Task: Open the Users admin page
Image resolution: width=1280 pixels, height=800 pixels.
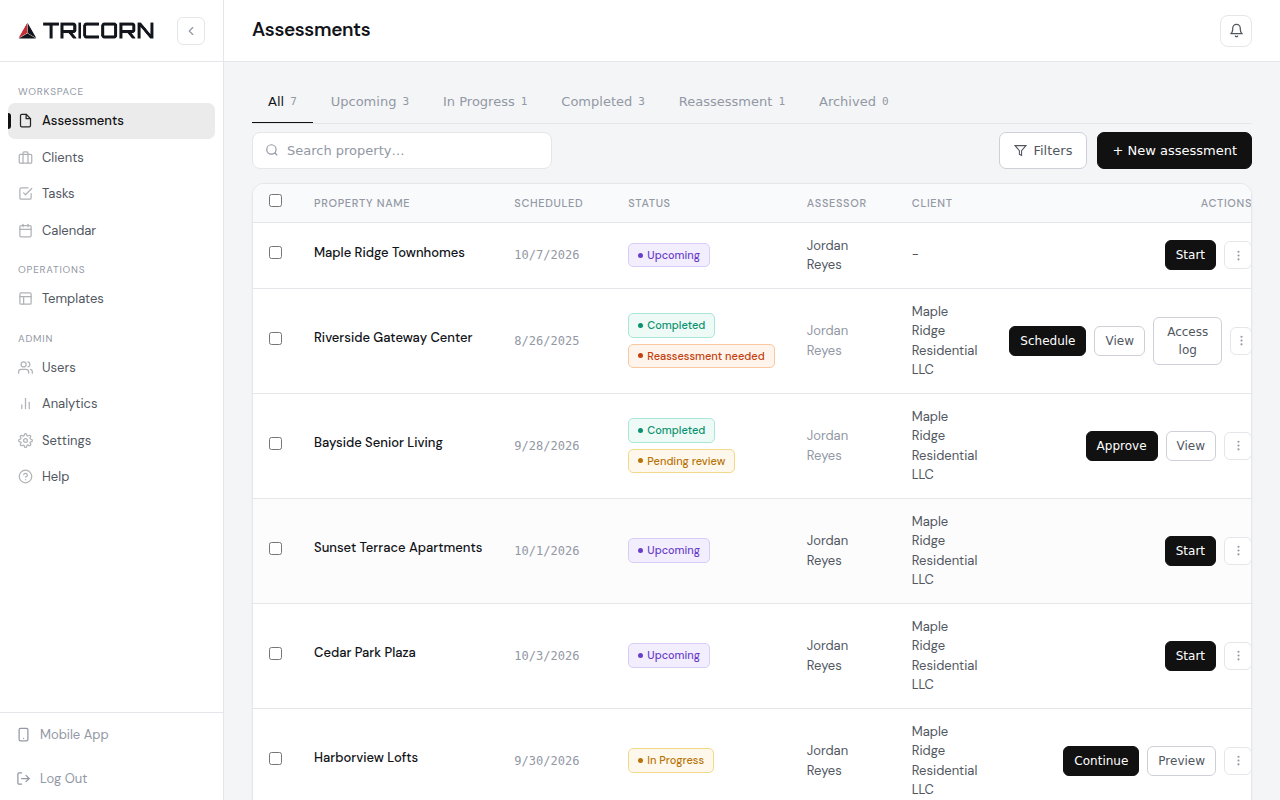Action: (x=111, y=367)
